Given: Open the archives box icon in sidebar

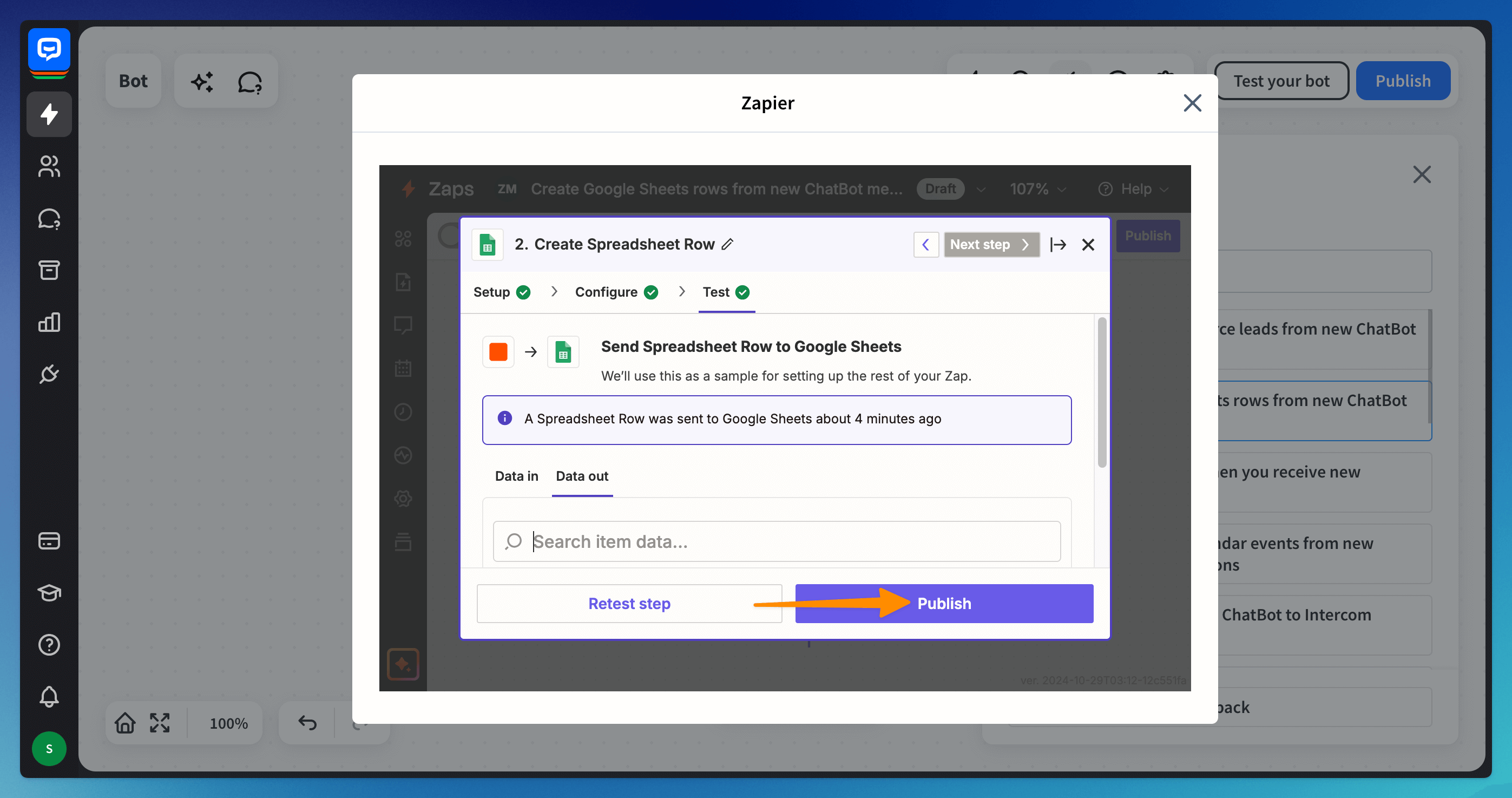Looking at the screenshot, I should tap(49, 270).
